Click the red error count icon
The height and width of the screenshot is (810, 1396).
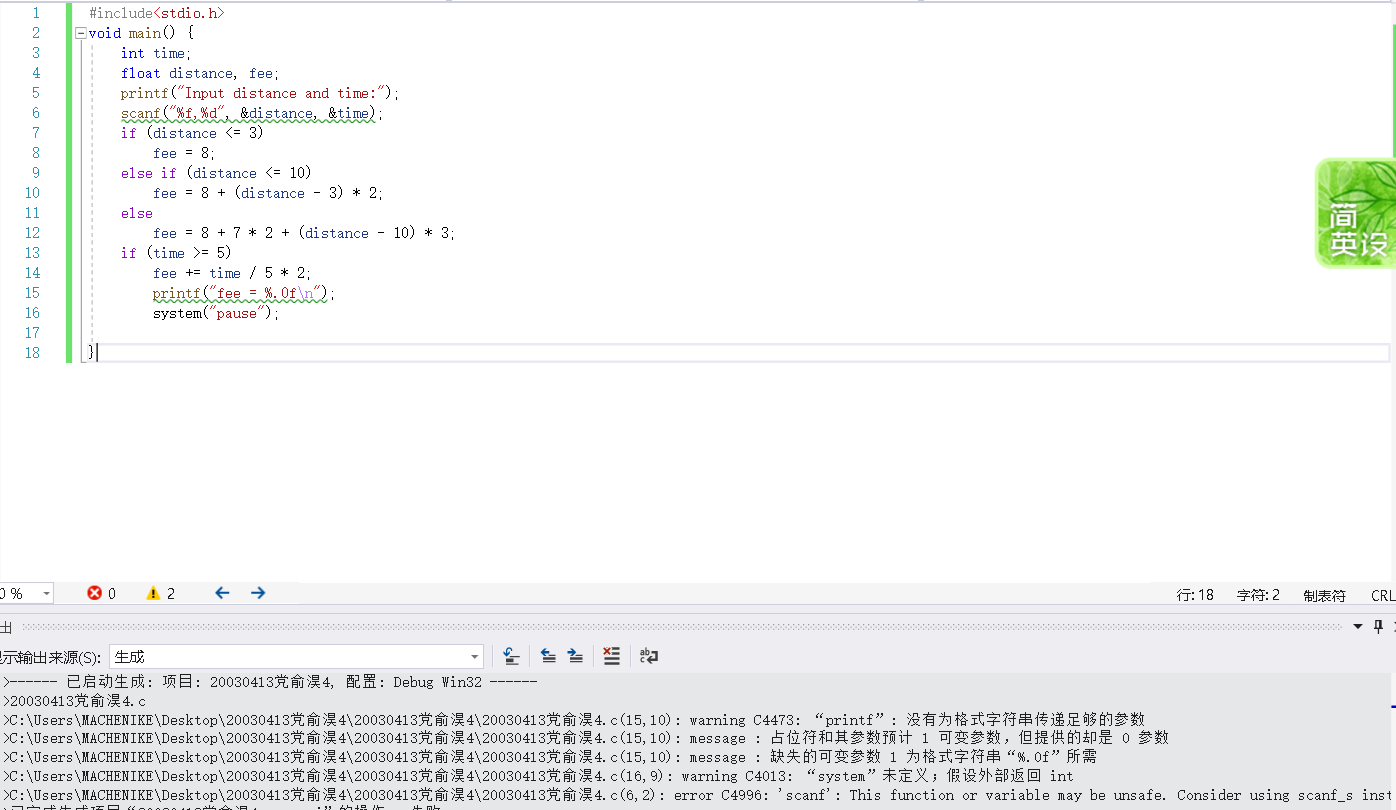click(95, 593)
